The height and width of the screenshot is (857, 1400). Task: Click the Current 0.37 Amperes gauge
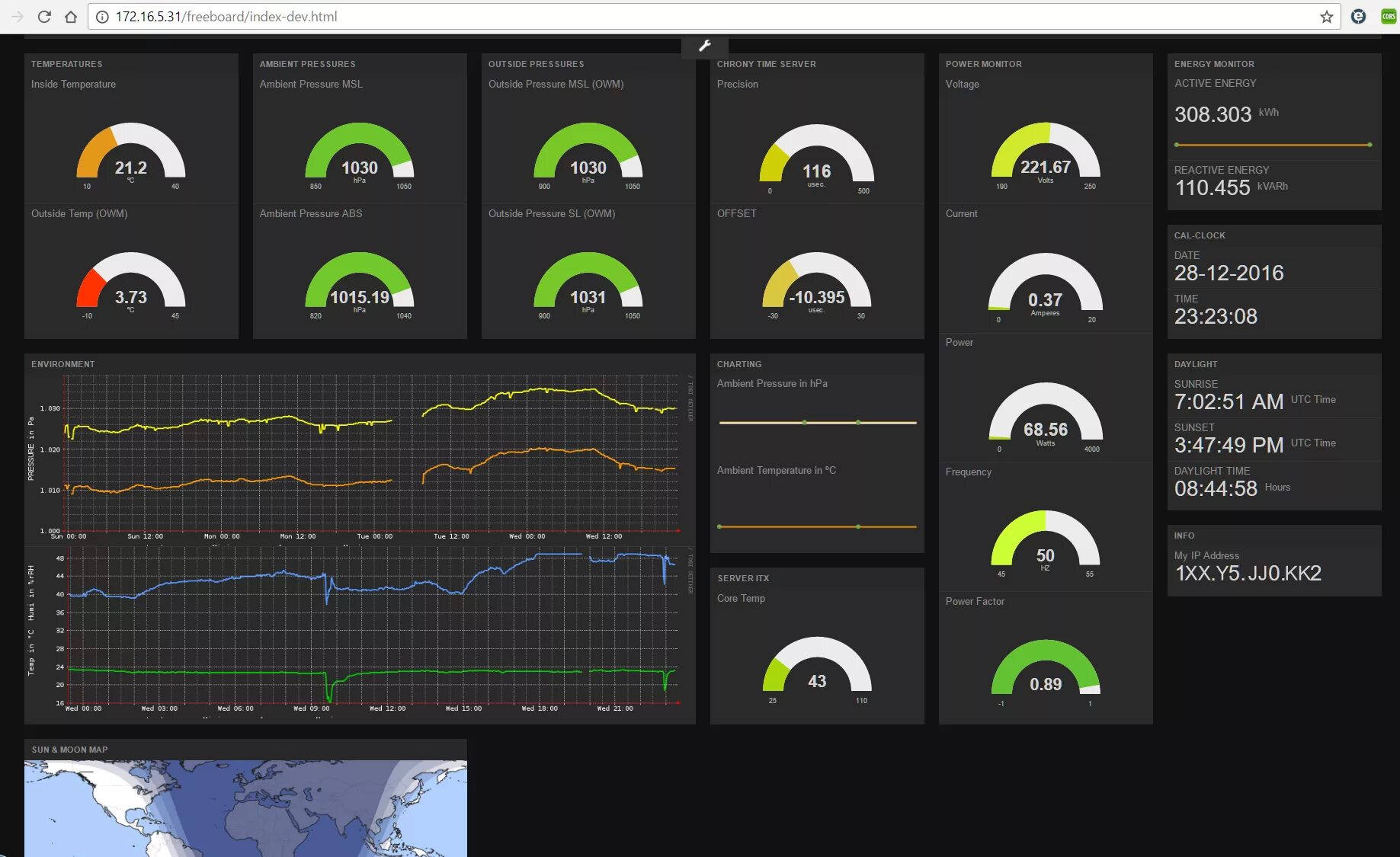(1046, 289)
